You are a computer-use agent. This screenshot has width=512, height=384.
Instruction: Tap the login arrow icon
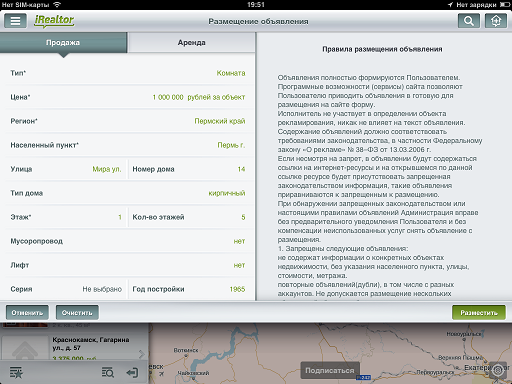pos(132,372)
